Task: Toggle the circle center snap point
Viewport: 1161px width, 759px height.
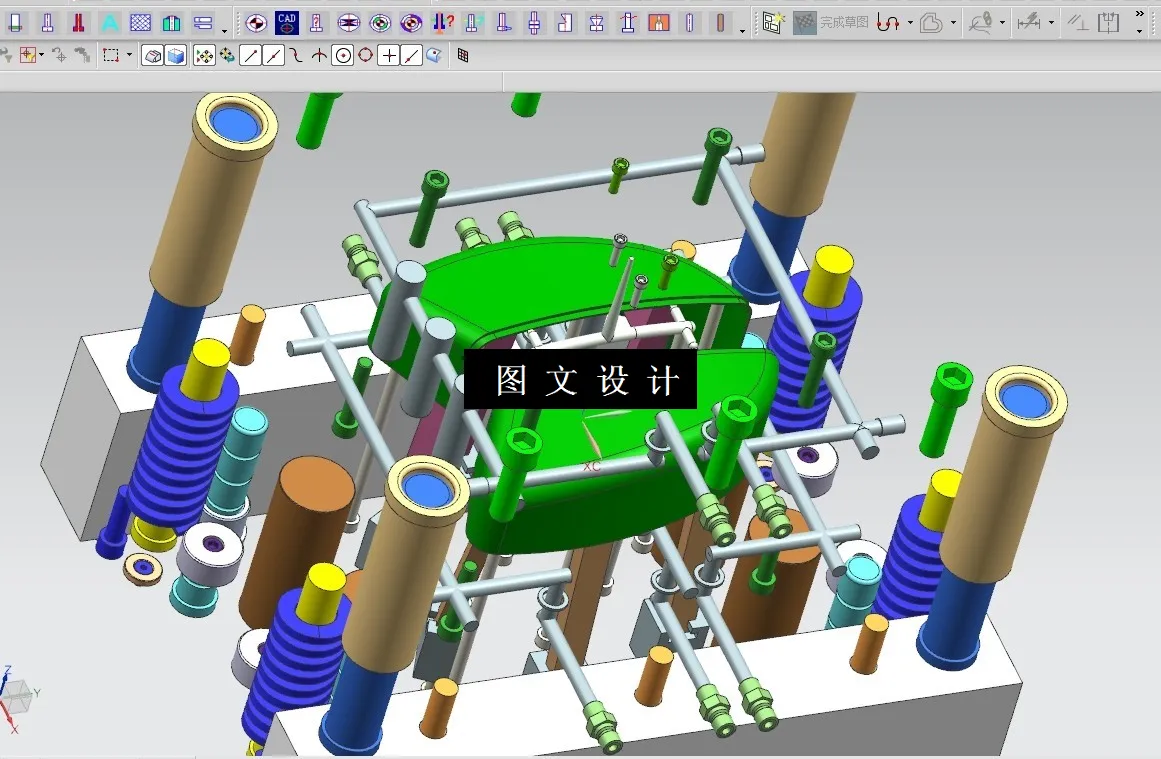Action: point(342,55)
